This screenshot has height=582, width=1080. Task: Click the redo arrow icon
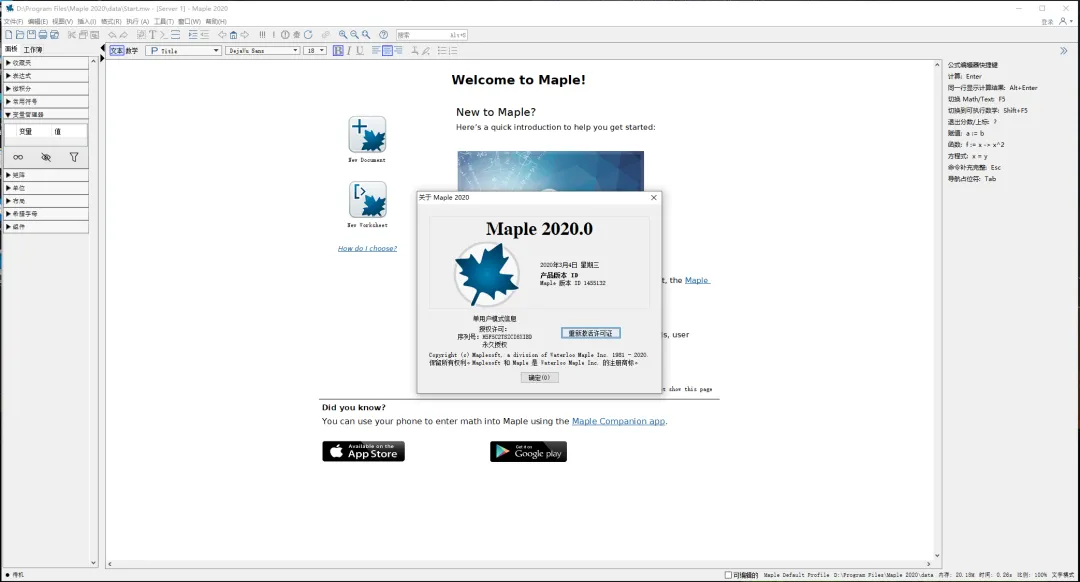(x=124, y=34)
